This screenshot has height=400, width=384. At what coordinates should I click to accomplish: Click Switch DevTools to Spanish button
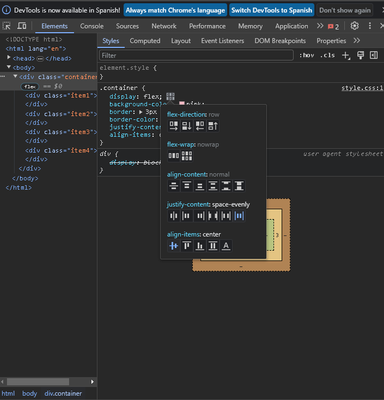coord(272,10)
